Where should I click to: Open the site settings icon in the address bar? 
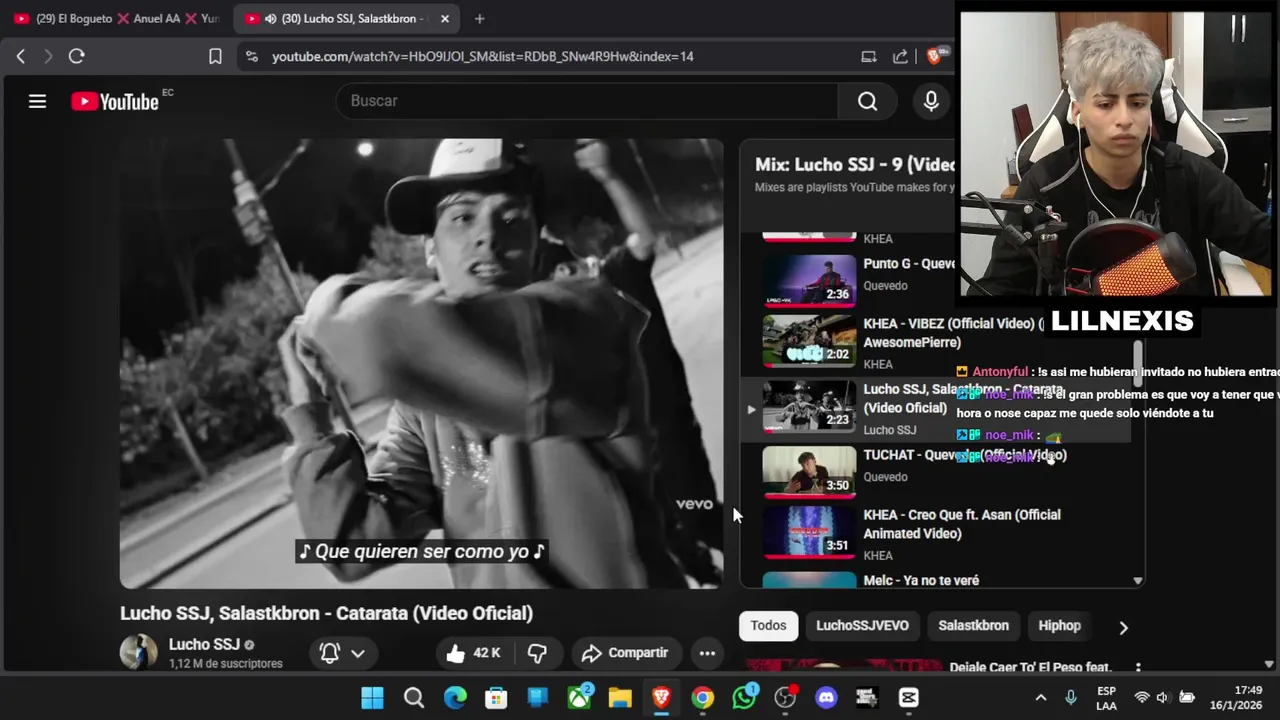(x=251, y=56)
